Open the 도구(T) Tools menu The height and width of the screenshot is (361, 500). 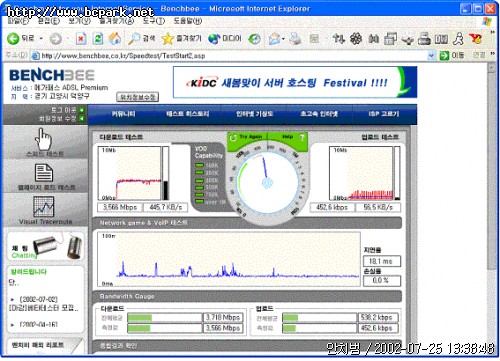pyautogui.click(x=154, y=21)
